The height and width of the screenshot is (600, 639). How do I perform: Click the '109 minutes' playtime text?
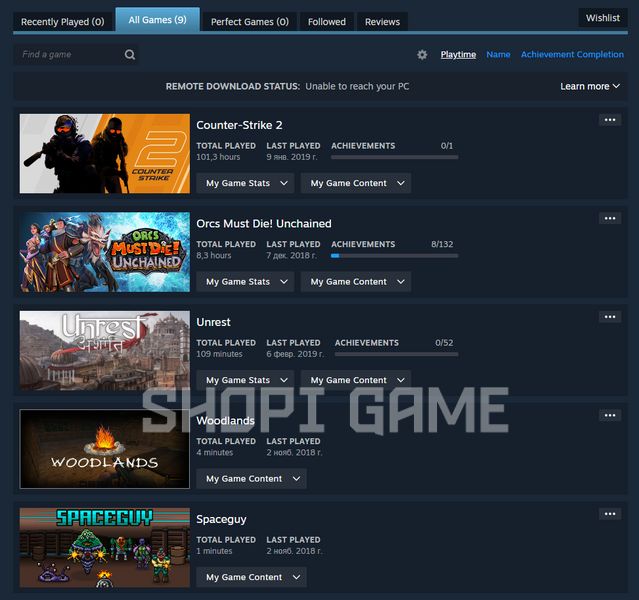click(219, 354)
